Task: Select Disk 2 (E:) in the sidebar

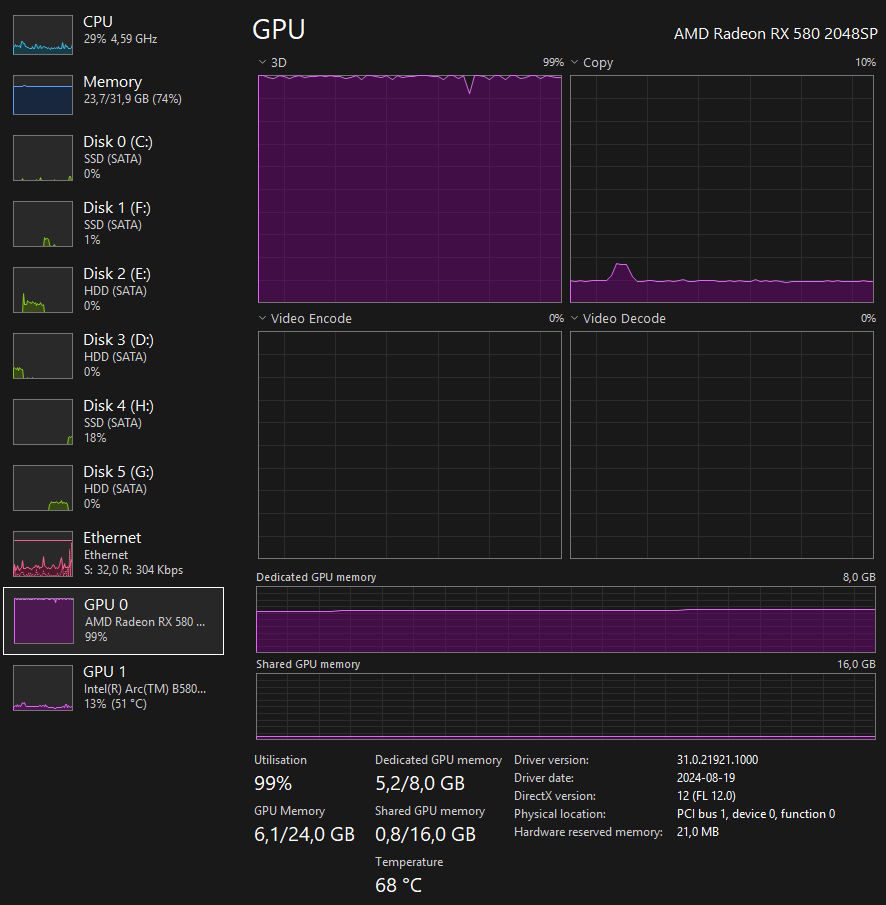Action: 113,289
